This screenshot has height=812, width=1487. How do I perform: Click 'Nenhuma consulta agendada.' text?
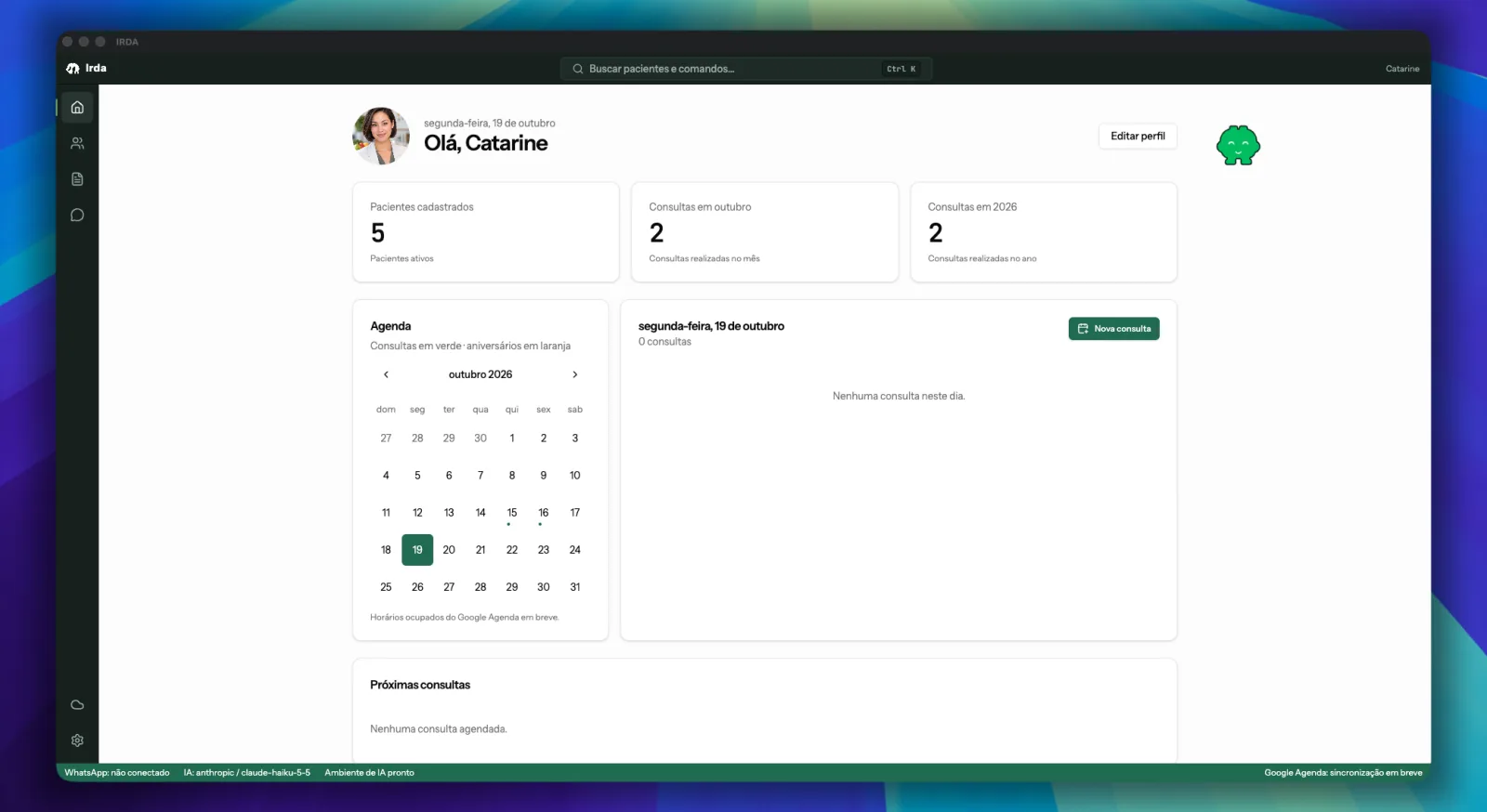[x=439, y=729]
